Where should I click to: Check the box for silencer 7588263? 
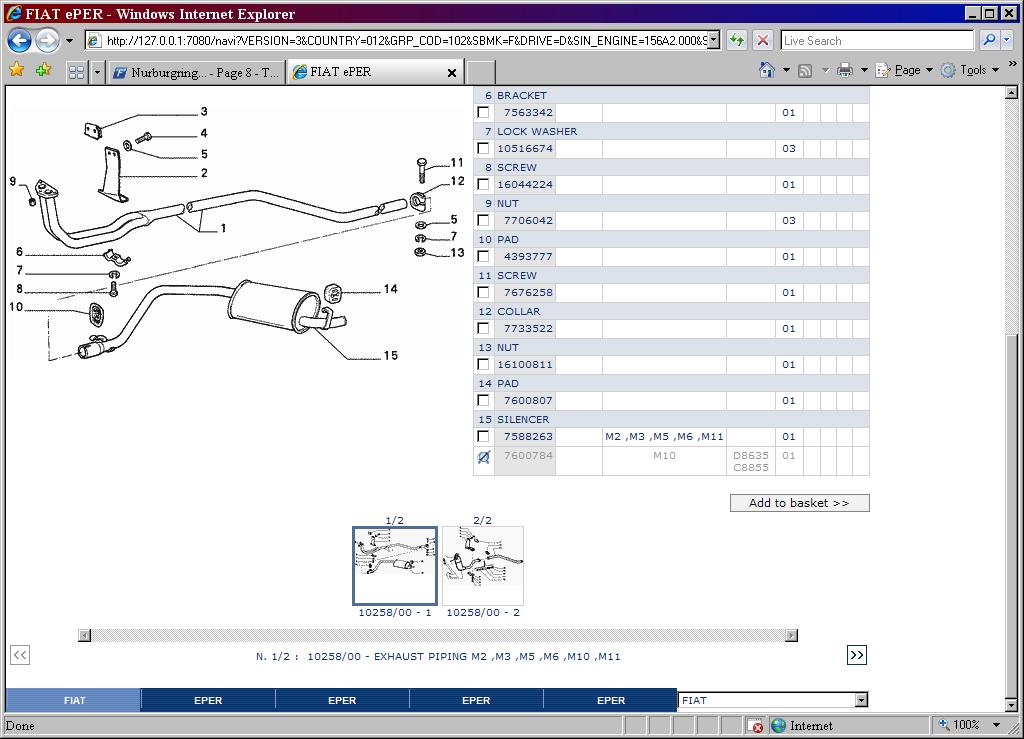coord(483,435)
